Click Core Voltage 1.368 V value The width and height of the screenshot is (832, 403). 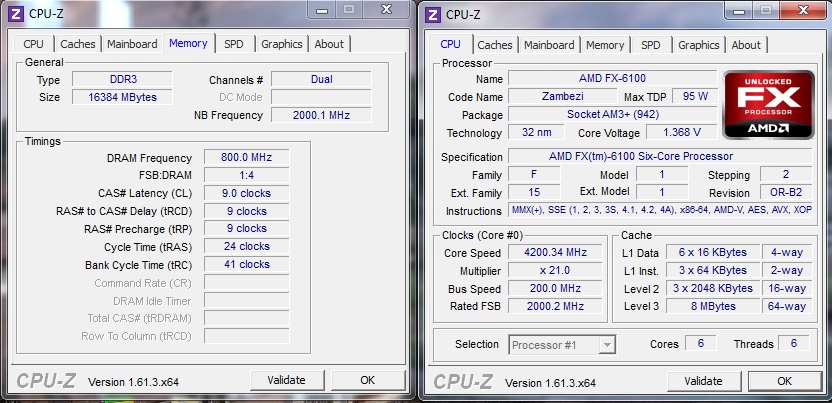682,133
